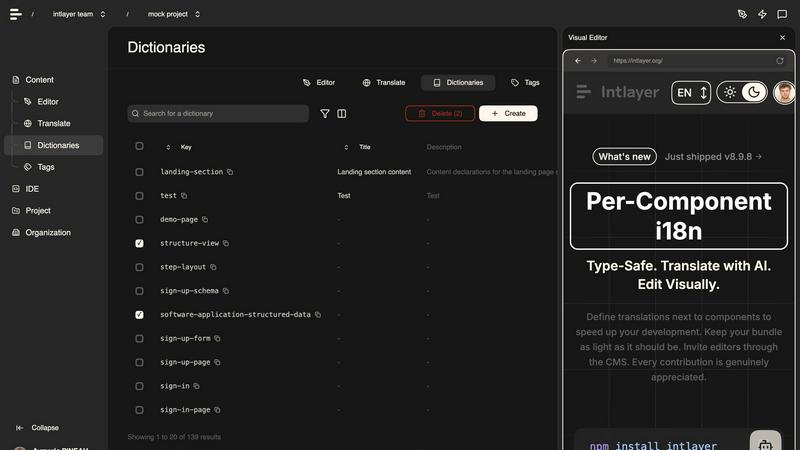
Task: Copy the sign-in-page key
Action: point(217,410)
